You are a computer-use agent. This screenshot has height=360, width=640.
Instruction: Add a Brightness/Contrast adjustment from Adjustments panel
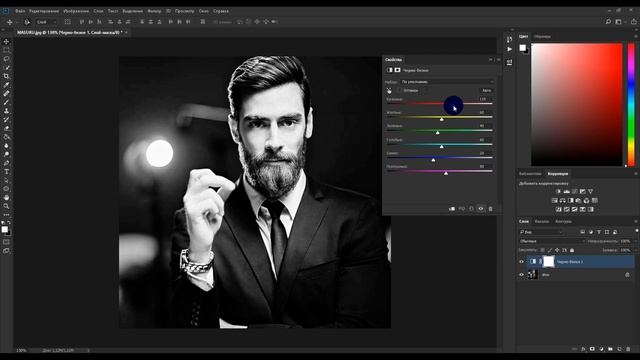coord(558,191)
